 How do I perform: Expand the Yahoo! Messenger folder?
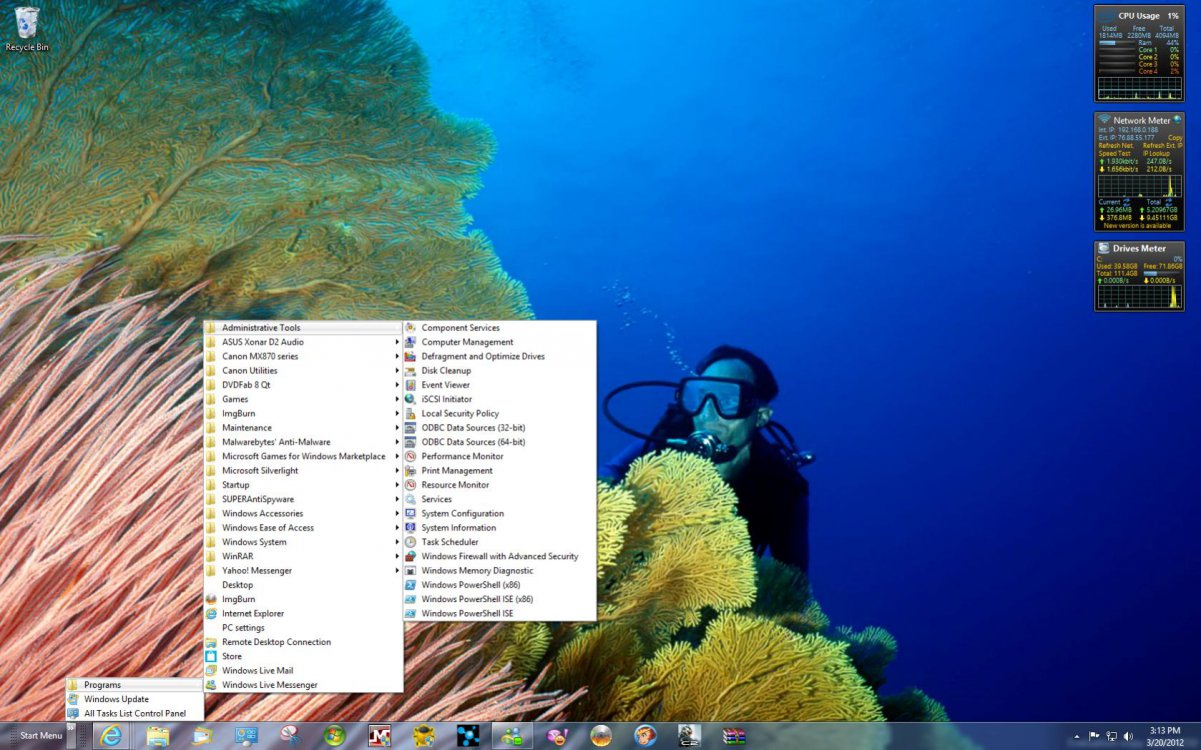[303, 571]
